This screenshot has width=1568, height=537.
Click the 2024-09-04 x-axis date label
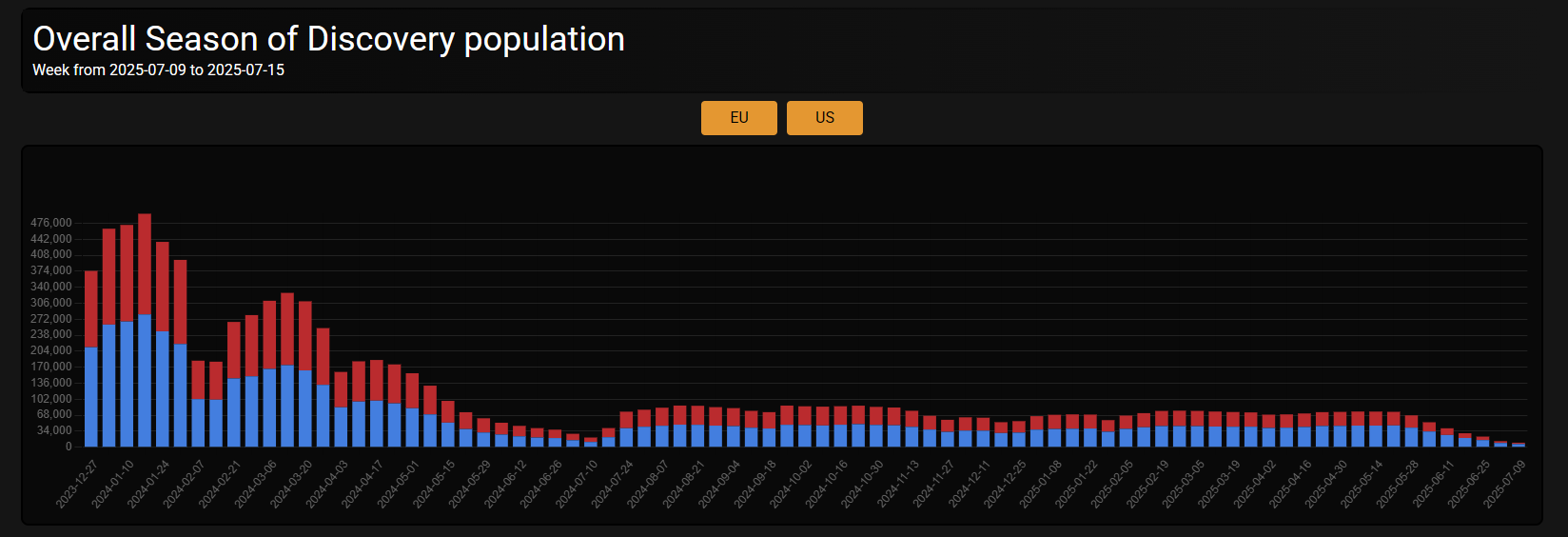tap(719, 484)
